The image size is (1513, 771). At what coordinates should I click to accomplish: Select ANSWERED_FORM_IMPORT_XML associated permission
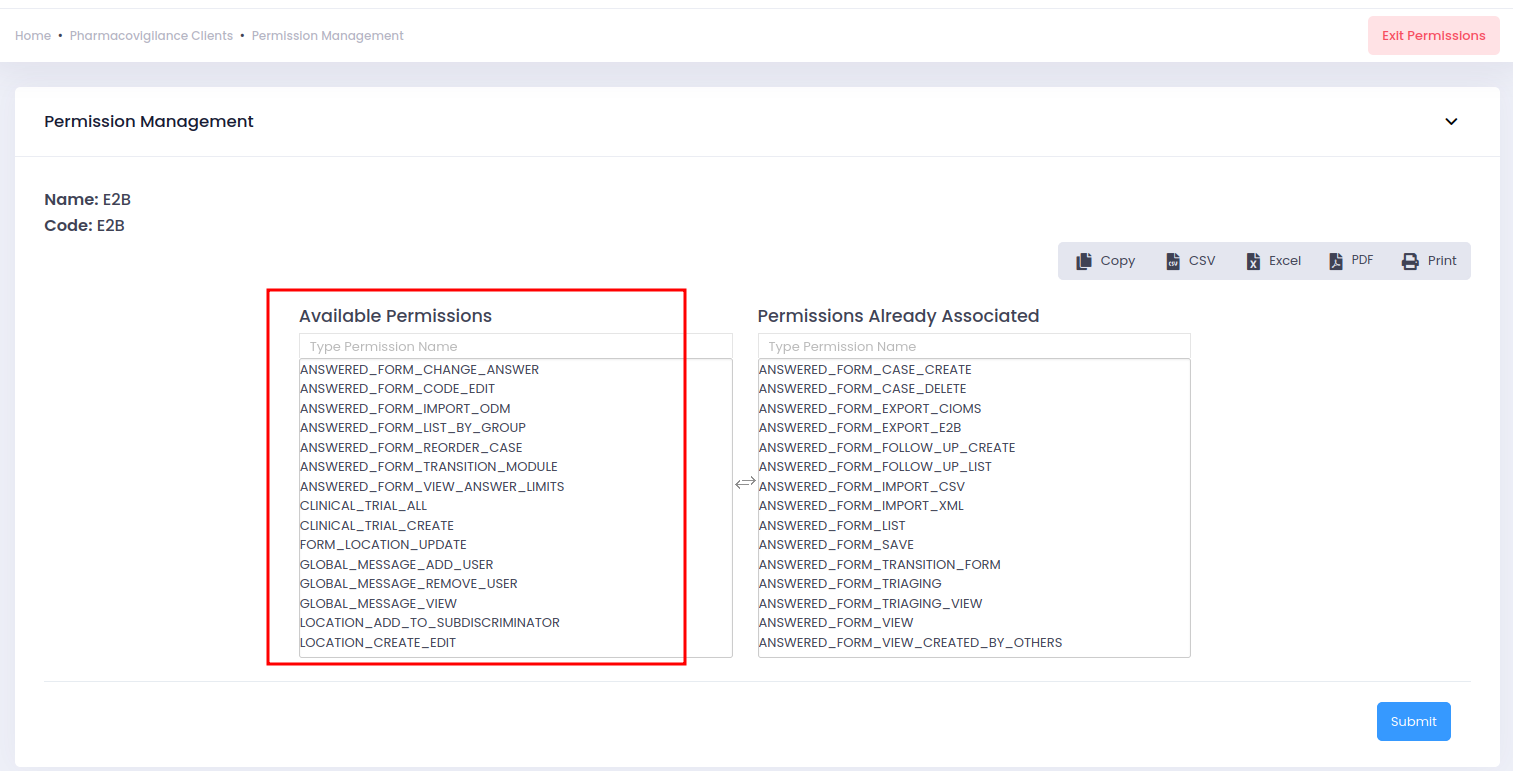click(861, 506)
